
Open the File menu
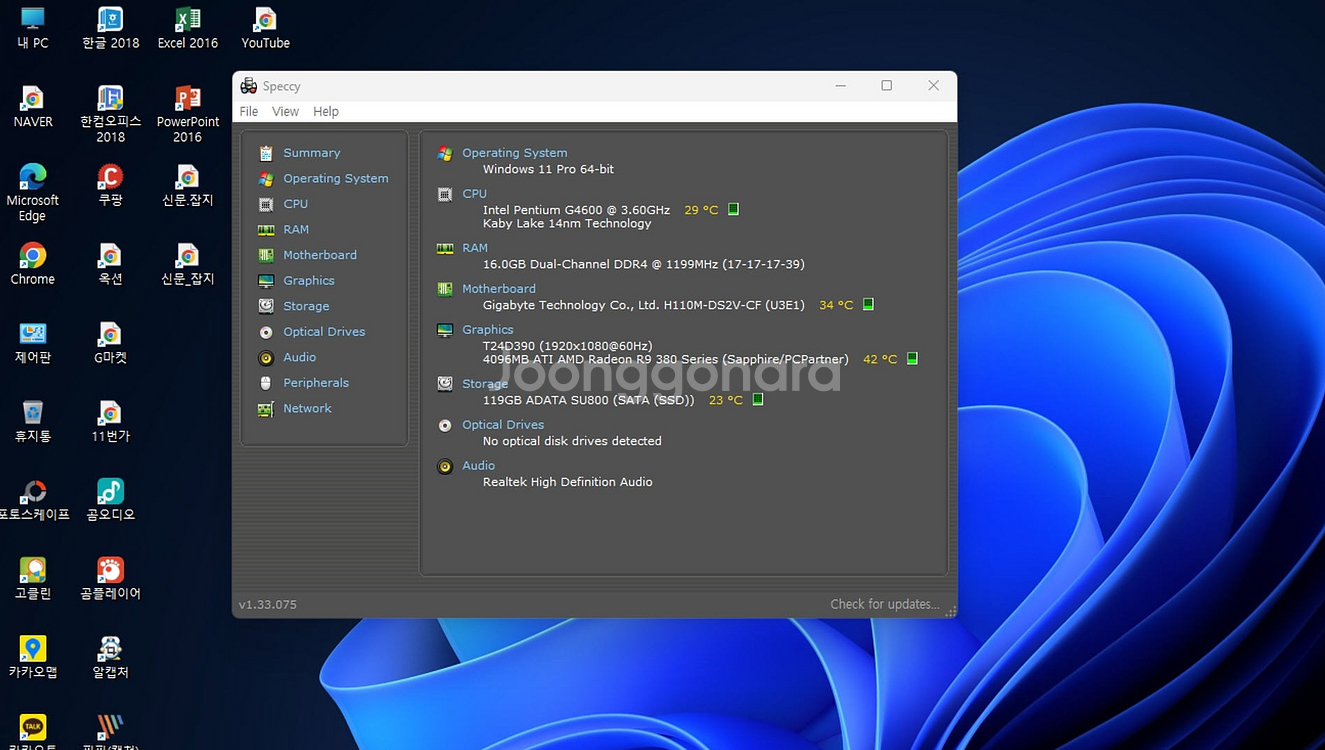249,111
